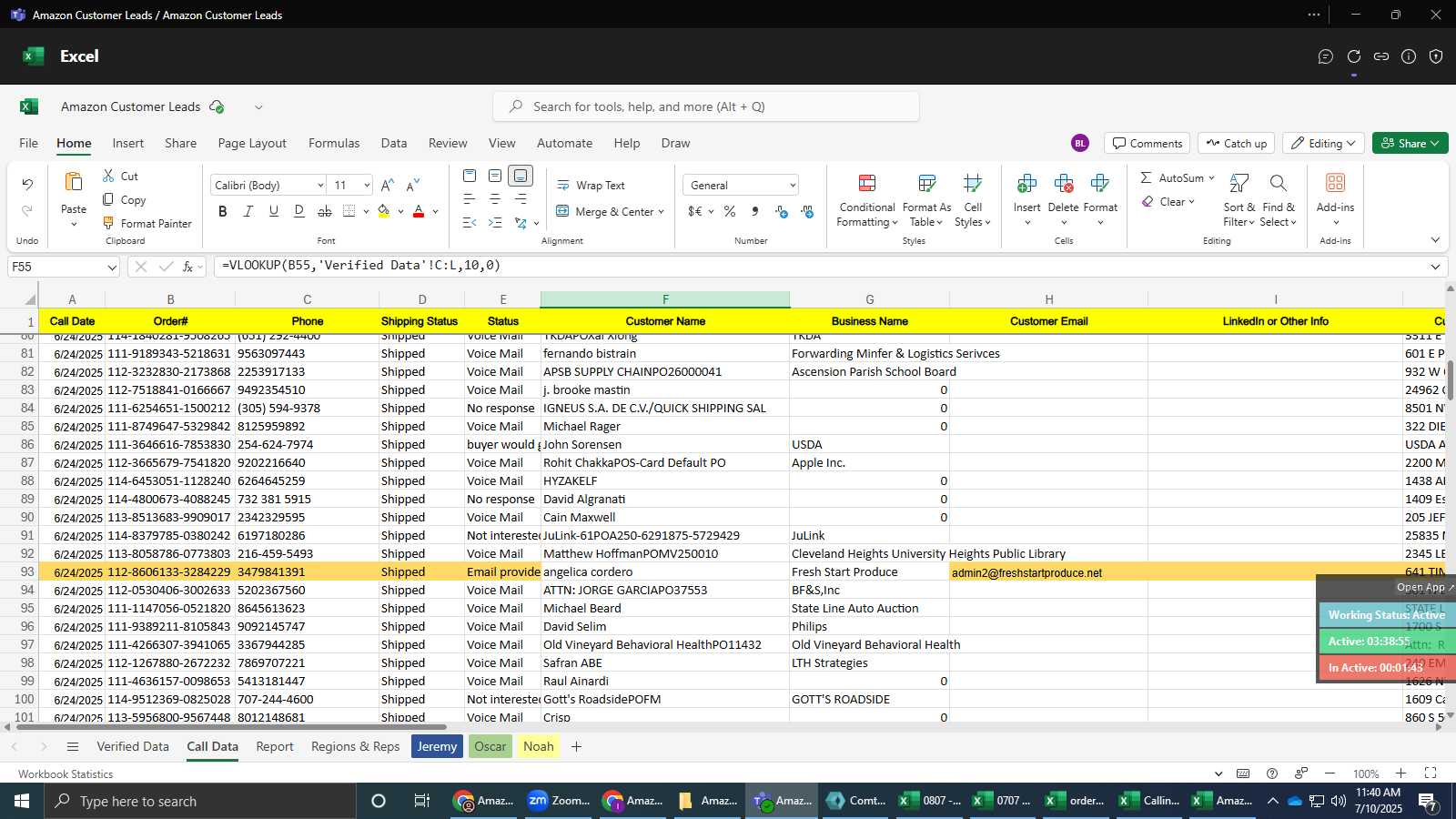Click the Catch up button

(1236, 143)
